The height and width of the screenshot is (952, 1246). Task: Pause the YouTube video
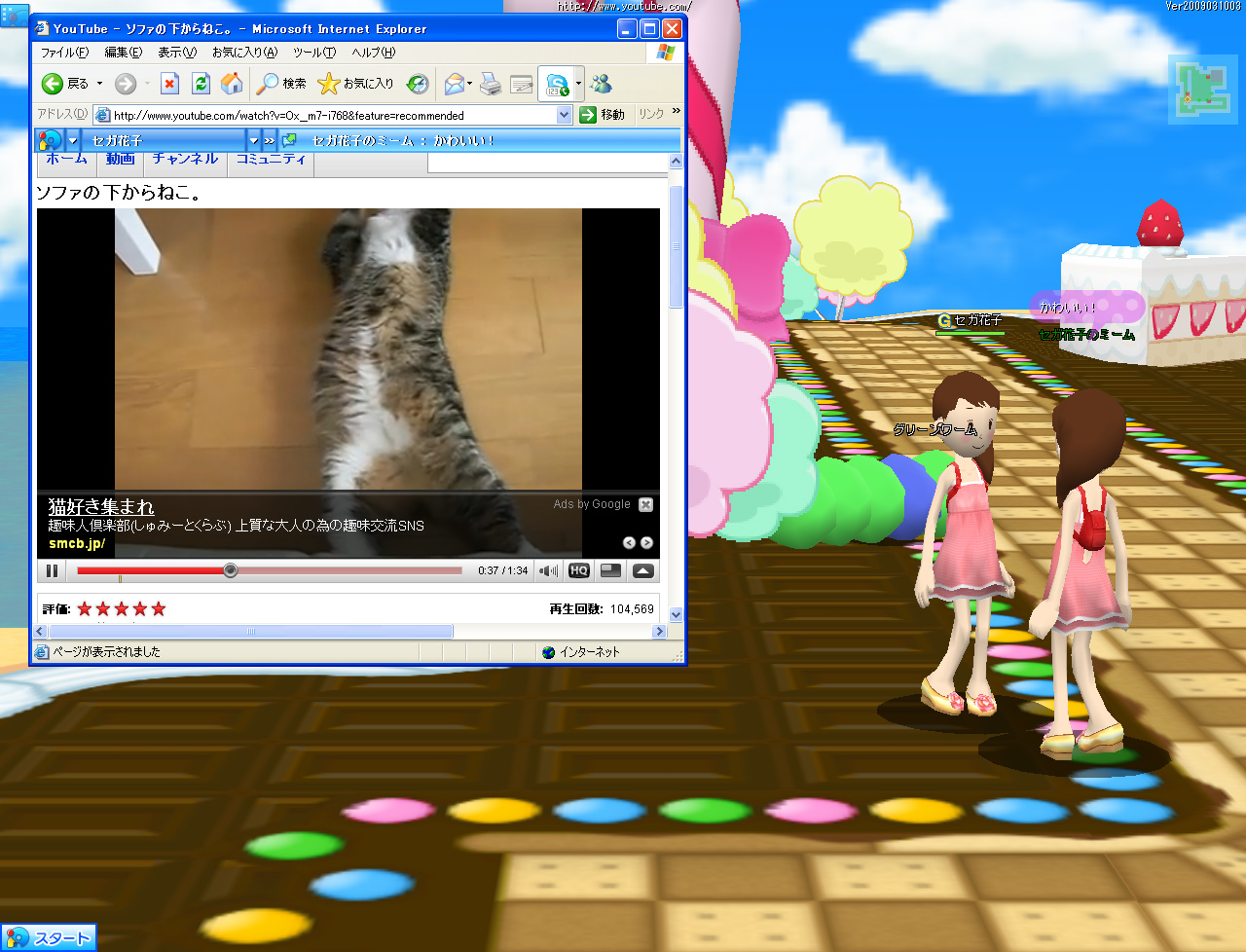(52, 570)
